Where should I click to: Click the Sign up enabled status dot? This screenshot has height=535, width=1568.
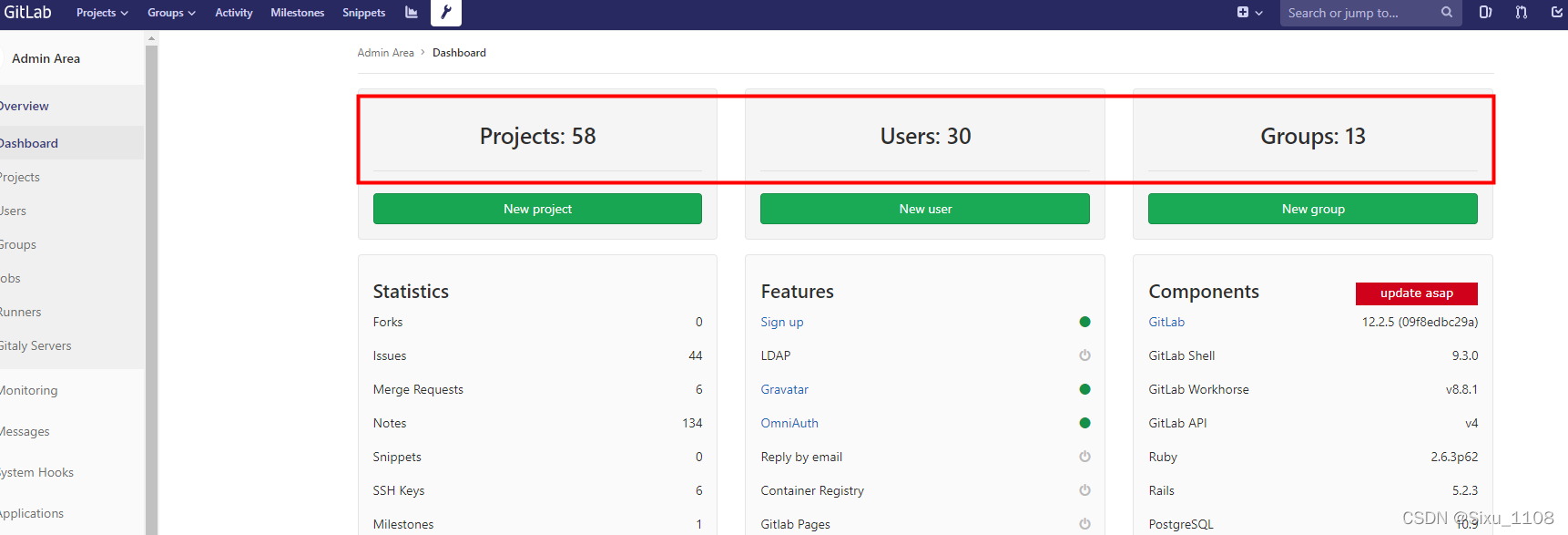pyautogui.click(x=1084, y=322)
